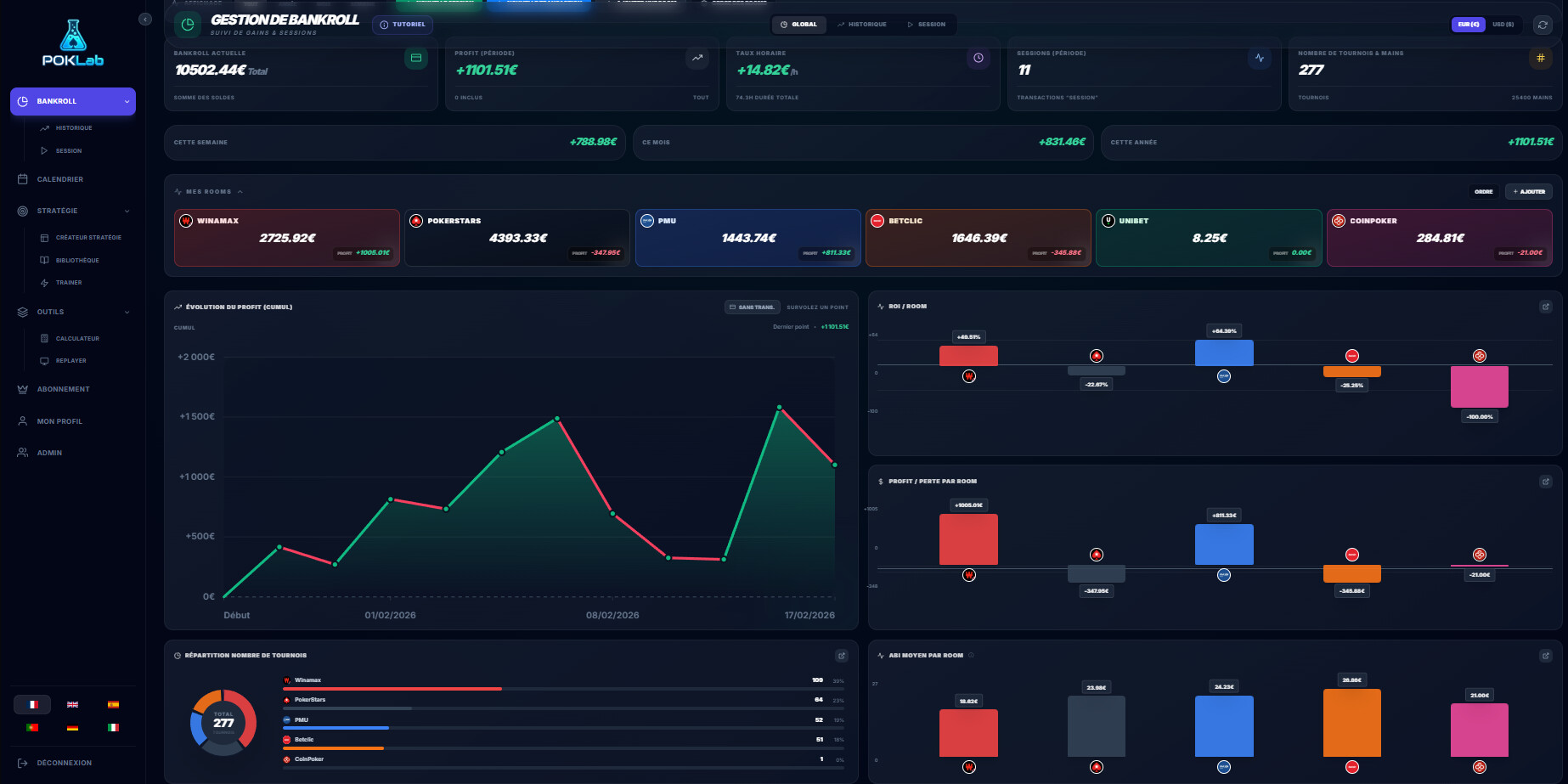Click Ajouter to add a room

pyautogui.click(x=1528, y=192)
